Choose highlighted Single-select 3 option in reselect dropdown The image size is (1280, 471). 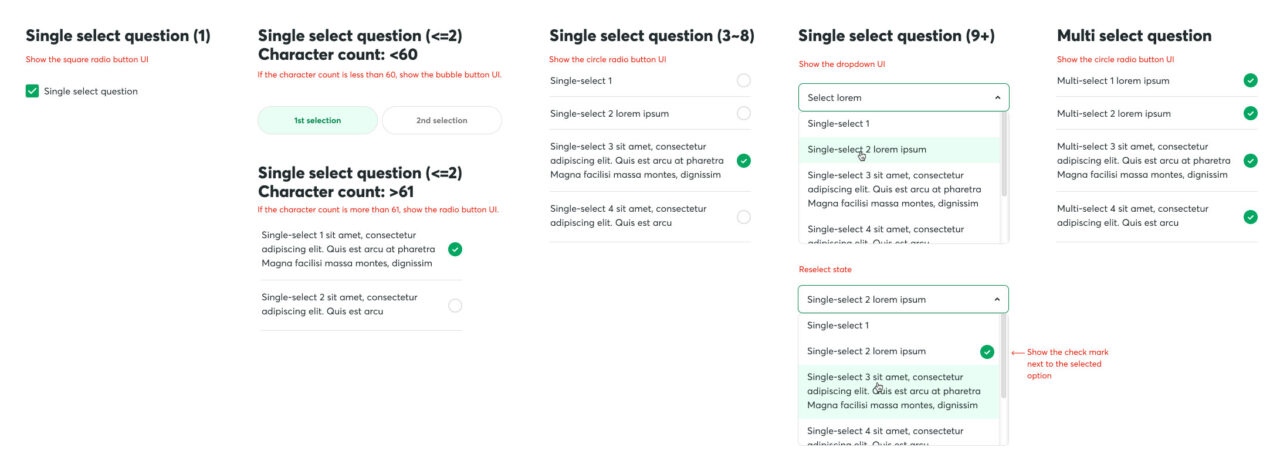point(900,391)
